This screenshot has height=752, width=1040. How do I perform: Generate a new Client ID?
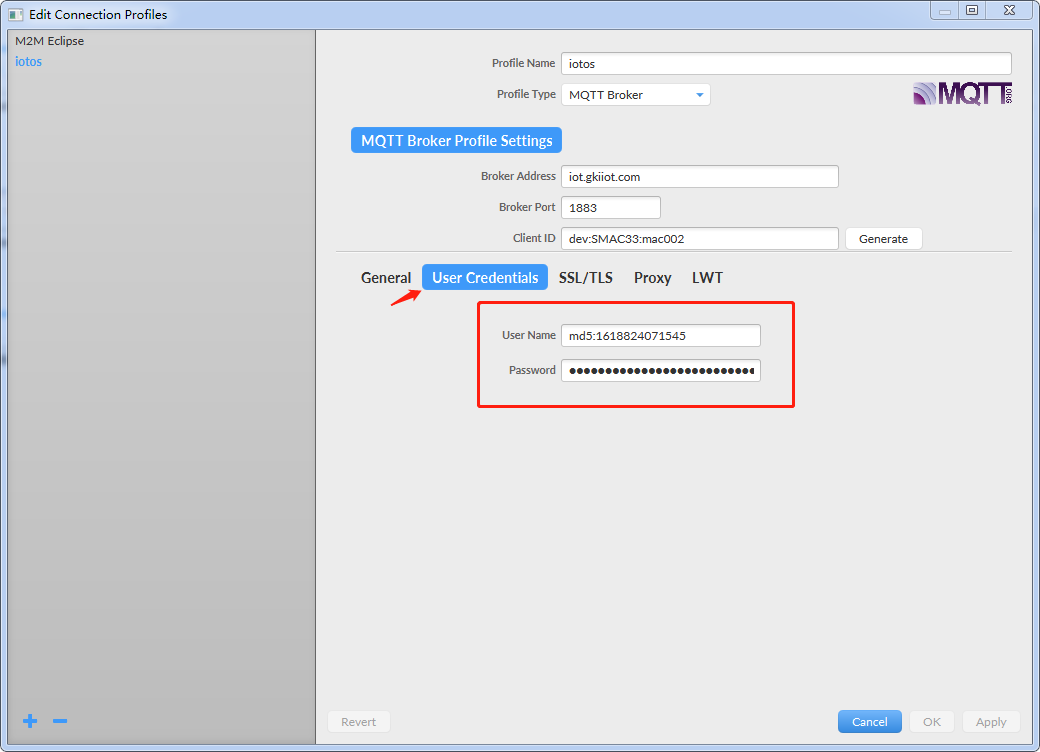coord(883,239)
